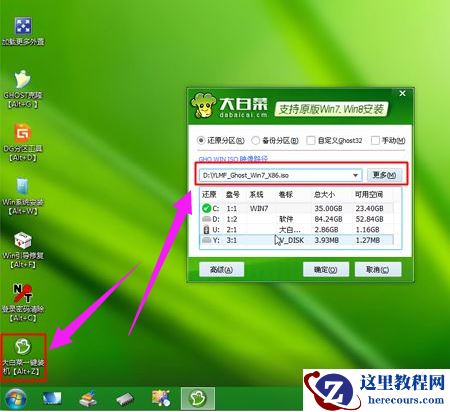Open the Win引导修复 [Alt+F] boot repair icon

23,249
